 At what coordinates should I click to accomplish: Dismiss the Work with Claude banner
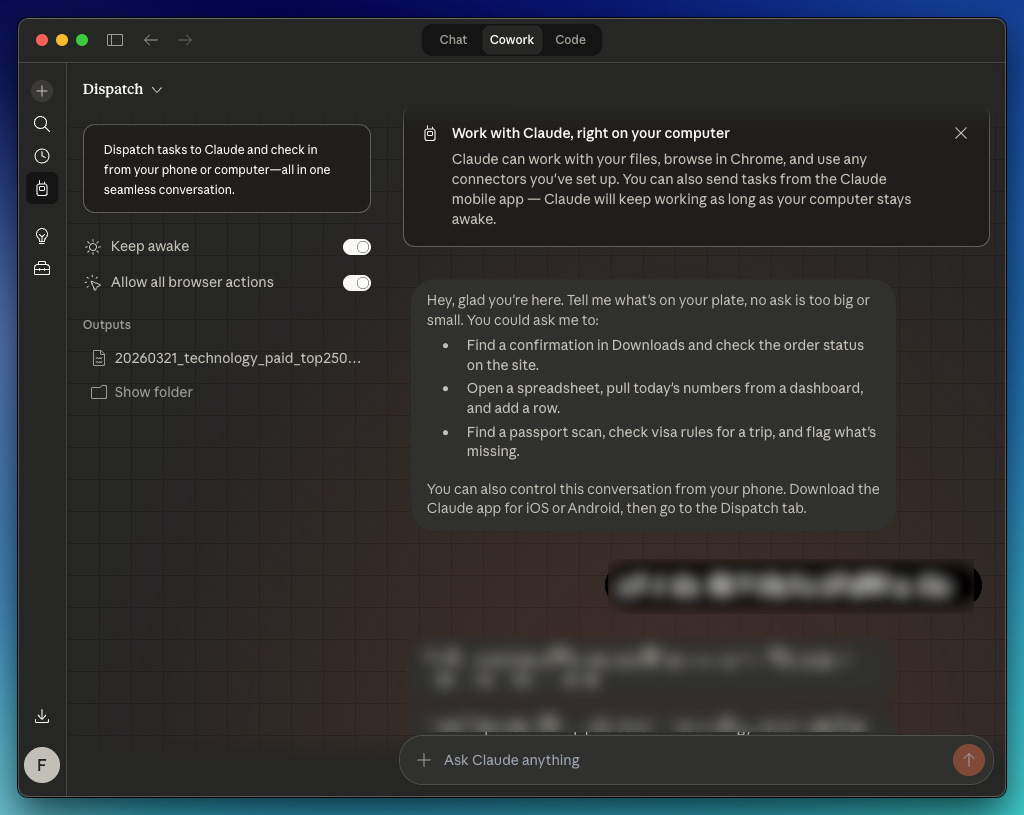(961, 133)
